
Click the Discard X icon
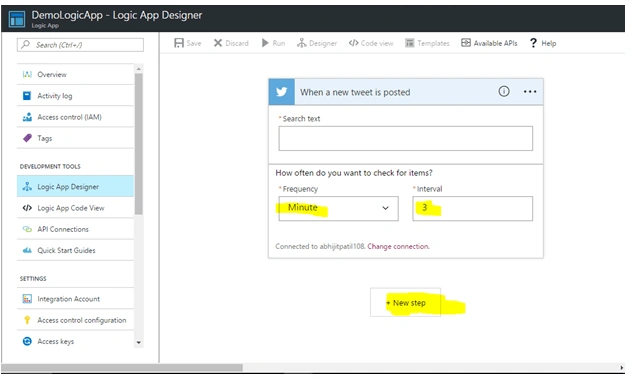point(218,43)
